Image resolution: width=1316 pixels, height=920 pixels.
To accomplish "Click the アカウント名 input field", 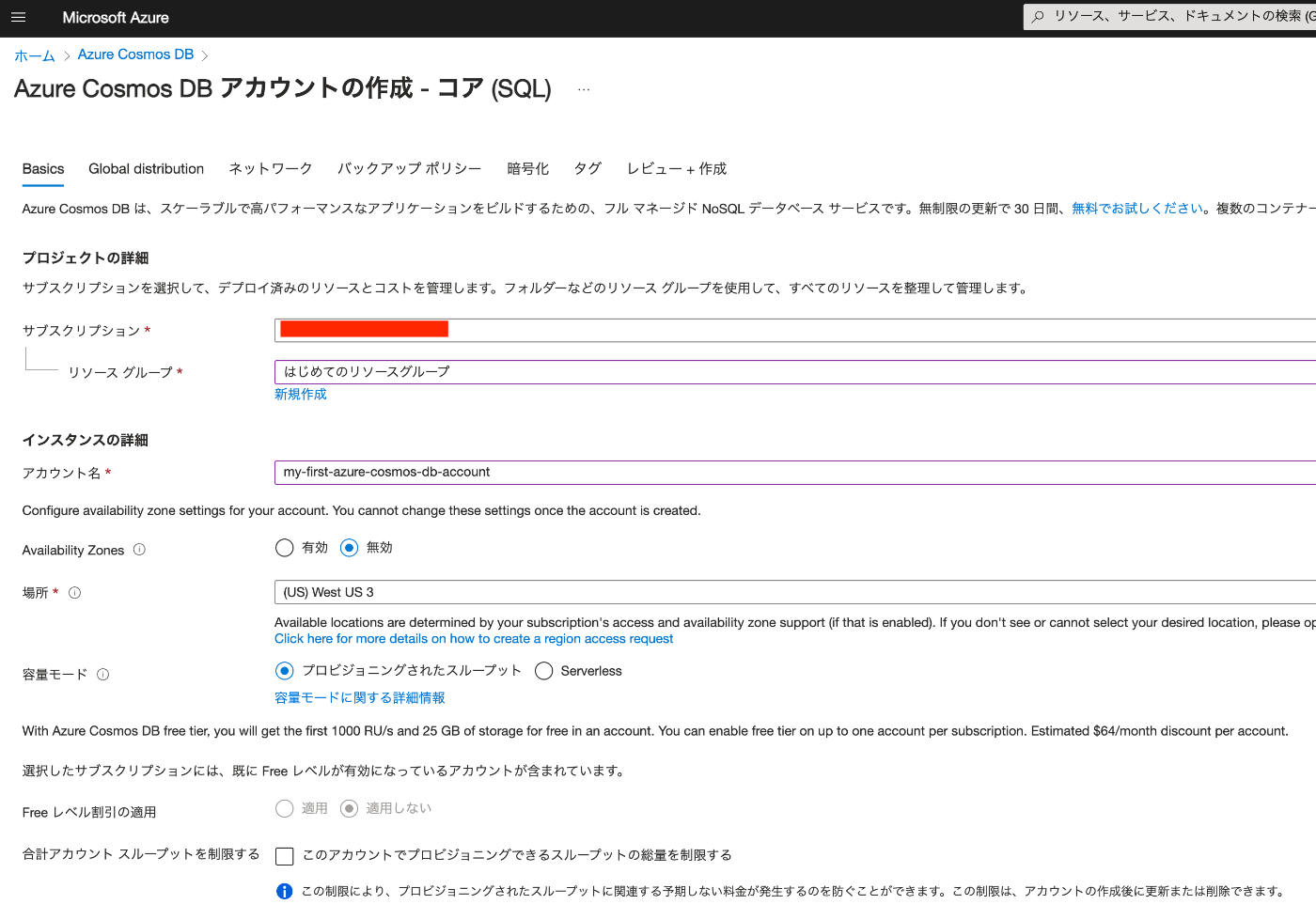I will coord(795,473).
